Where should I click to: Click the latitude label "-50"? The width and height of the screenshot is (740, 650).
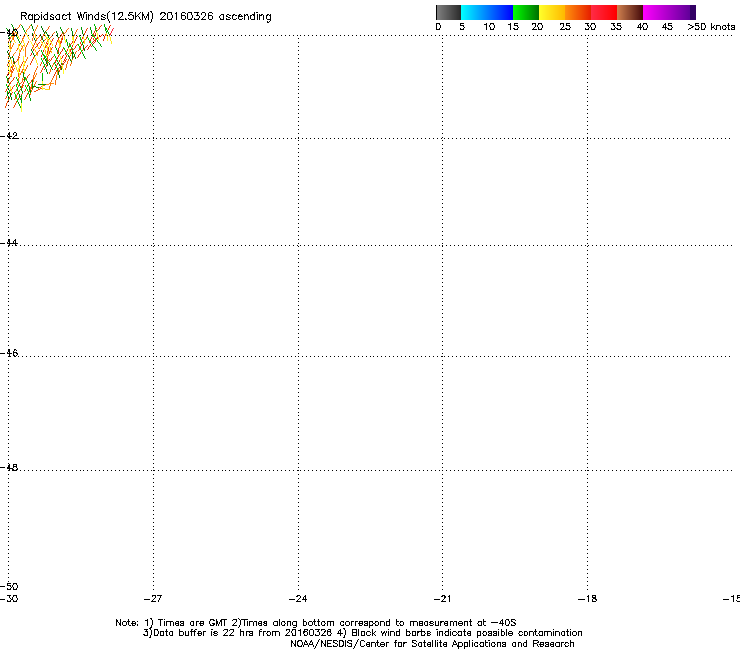tap(9, 587)
